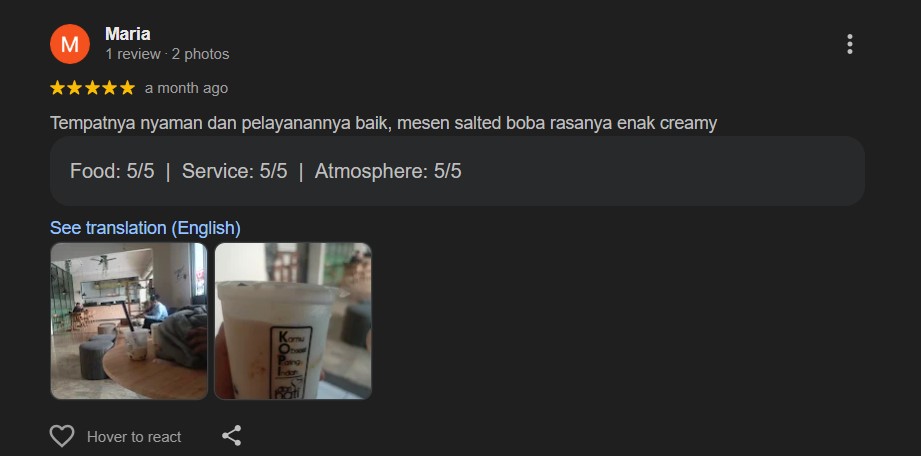Viewport: 921px width, 456px height.
Task: Click the fifth yellow rating star
Action: 127,88
